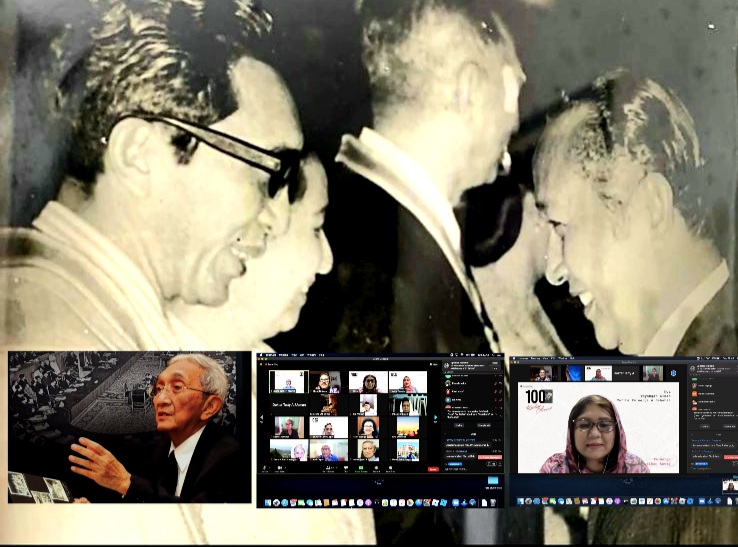Open the View menu in the speaker window
This screenshot has width=738, height=547.
click(545, 358)
